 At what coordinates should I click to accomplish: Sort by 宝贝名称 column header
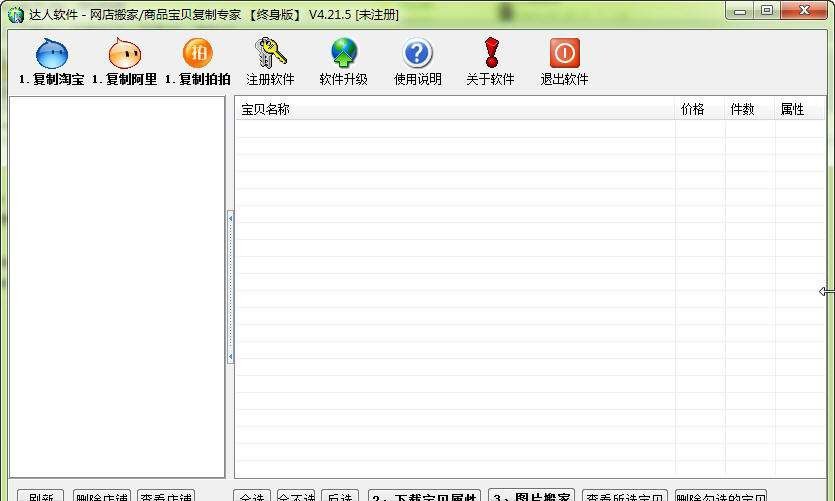tap(455, 109)
